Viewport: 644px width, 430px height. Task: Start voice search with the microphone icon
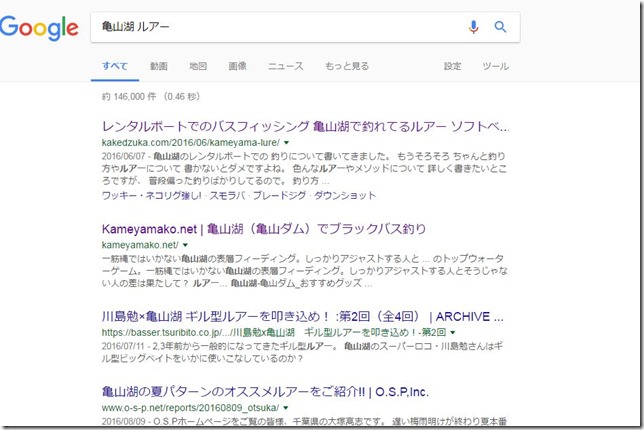click(x=474, y=27)
